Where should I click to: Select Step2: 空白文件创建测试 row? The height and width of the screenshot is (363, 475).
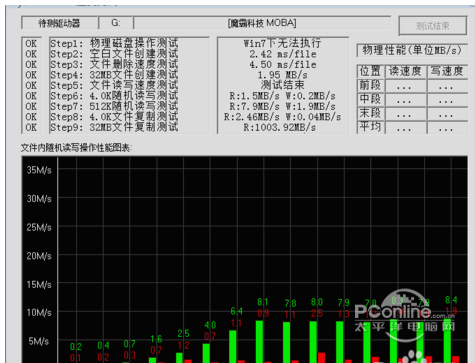click(x=114, y=54)
